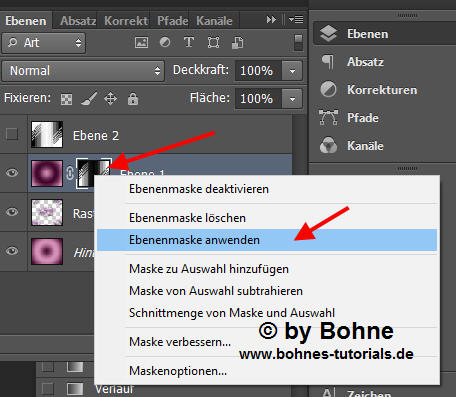The image size is (456, 397).
Task: Hide Ebene 1 via eye icon
Action: click(12, 173)
